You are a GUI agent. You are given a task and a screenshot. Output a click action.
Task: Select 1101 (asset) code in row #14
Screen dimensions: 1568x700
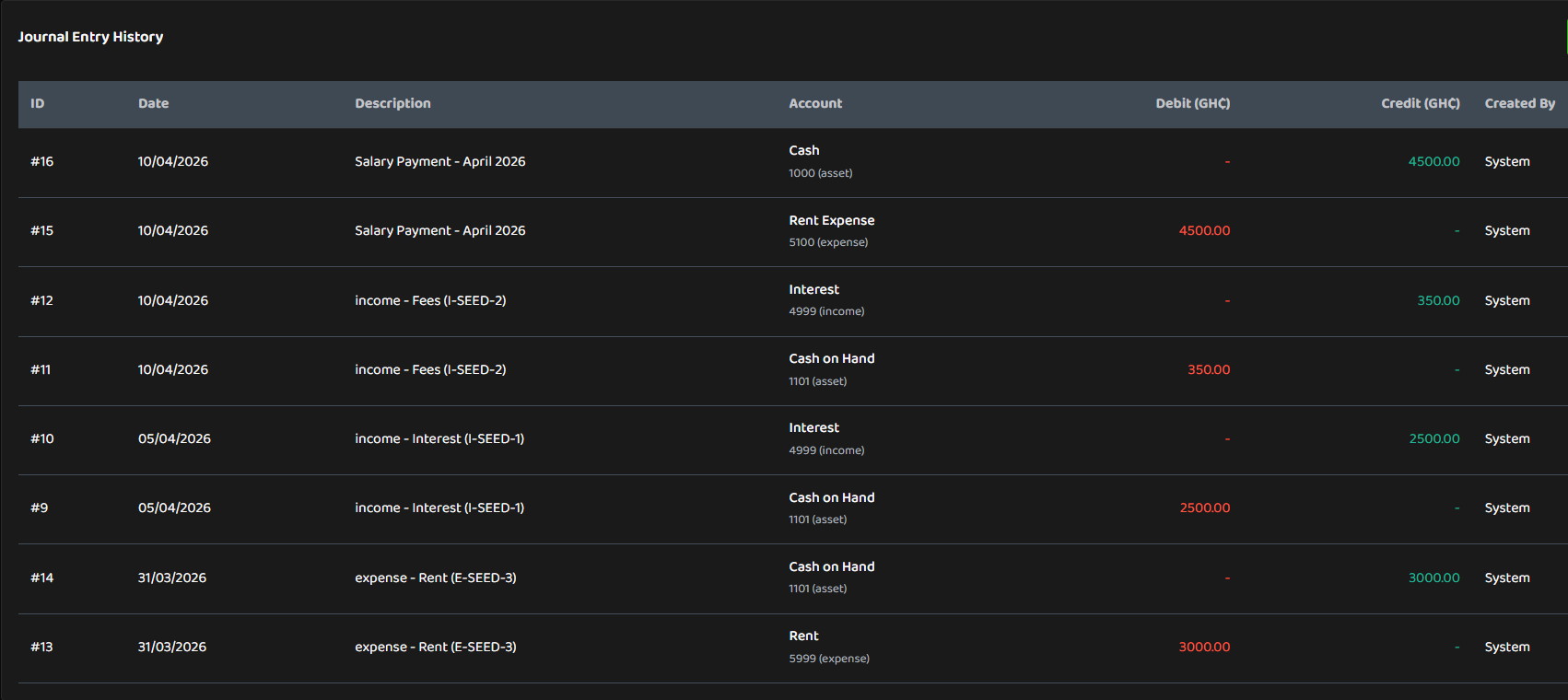tap(818, 589)
